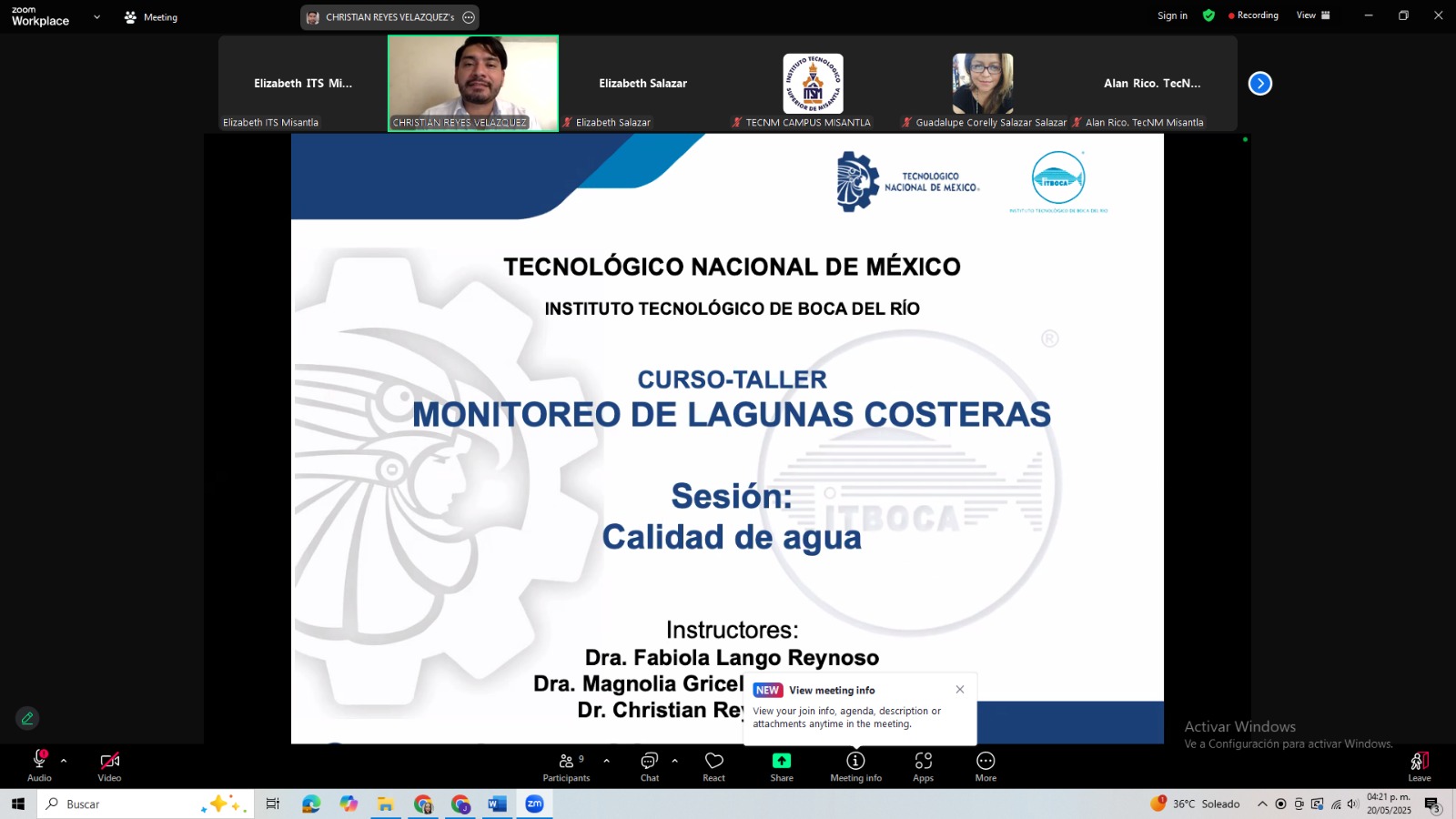Viewport: 1456px width, 819px height.
Task: Open the View layout menu
Action: (1313, 15)
